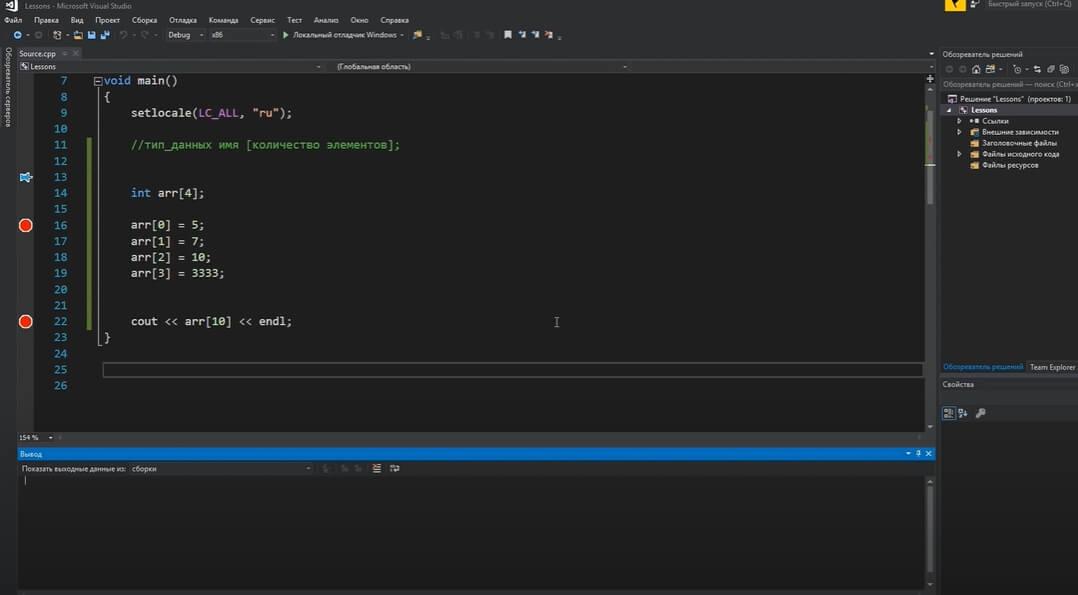Image resolution: width=1078 pixels, height=595 pixels.
Task: Toggle a bookmark with the bookmark icon
Action: [507, 35]
